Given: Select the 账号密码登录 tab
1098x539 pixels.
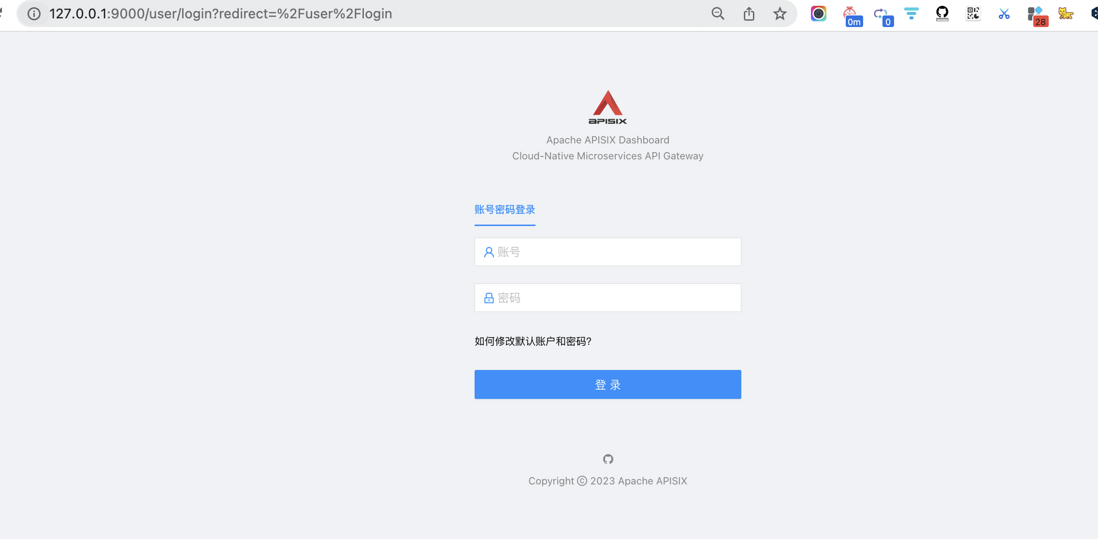Looking at the screenshot, I should 505,210.
